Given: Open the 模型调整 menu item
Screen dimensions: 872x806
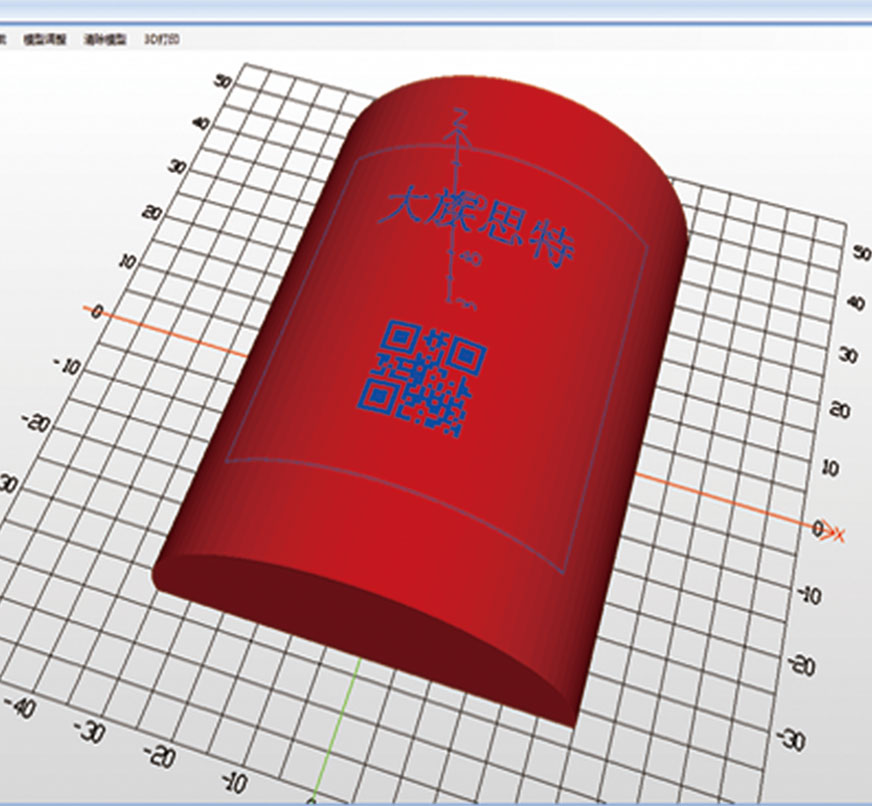Looking at the screenshot, I should click(x=45, y=39).
